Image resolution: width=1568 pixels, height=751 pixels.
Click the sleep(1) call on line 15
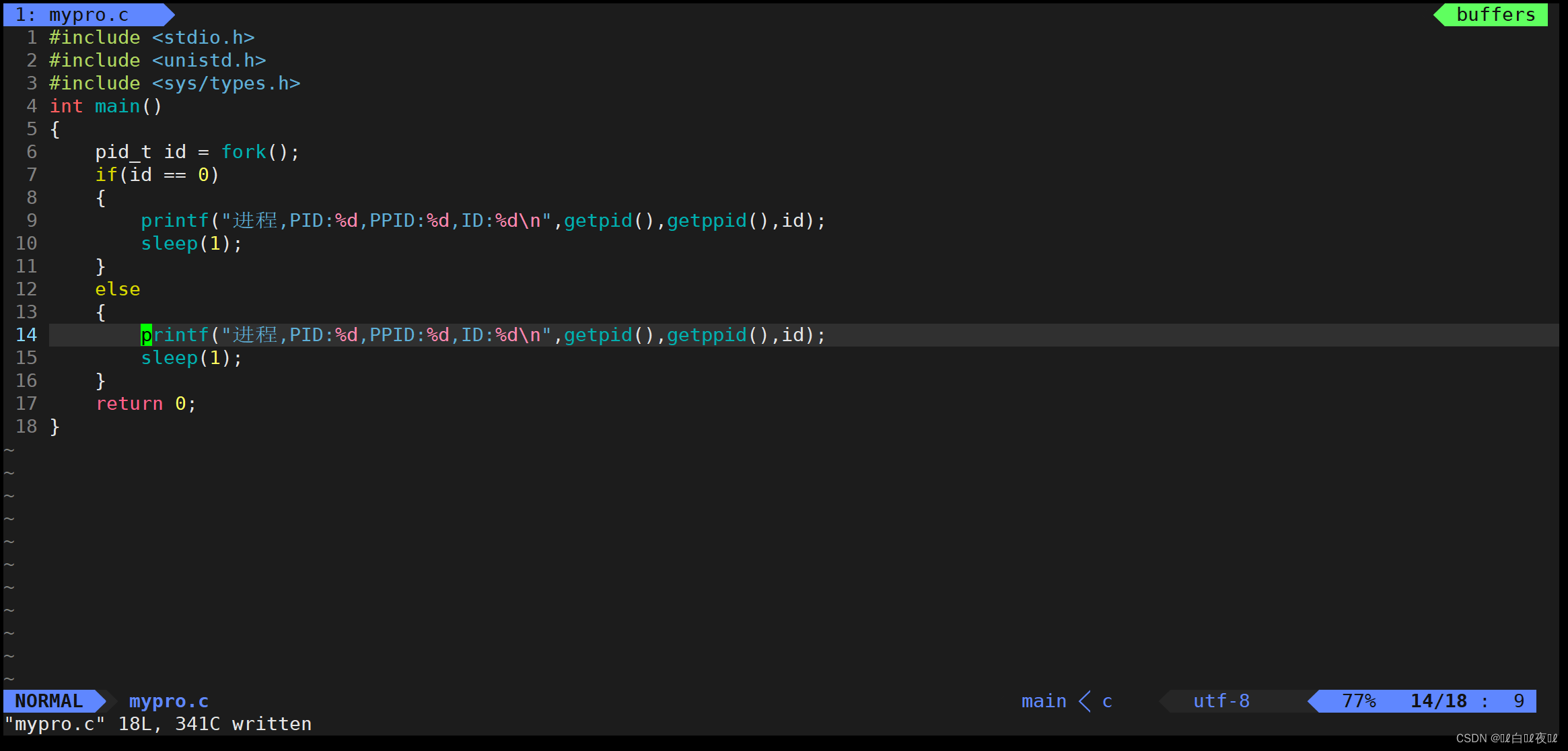[x=192, y=358]
